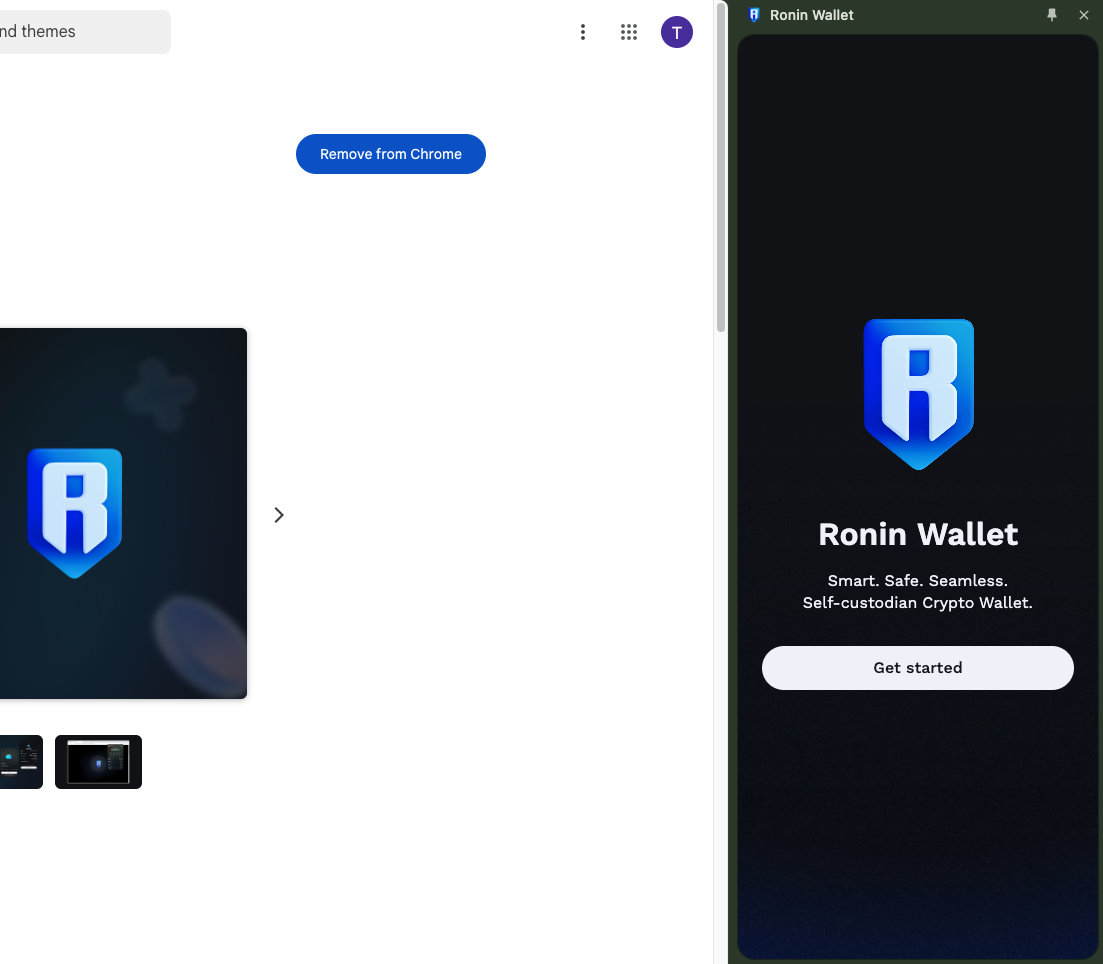1103x964 pixels.
Task: Show next screenshot with the right chevron
Action: [x=279, y=515]
